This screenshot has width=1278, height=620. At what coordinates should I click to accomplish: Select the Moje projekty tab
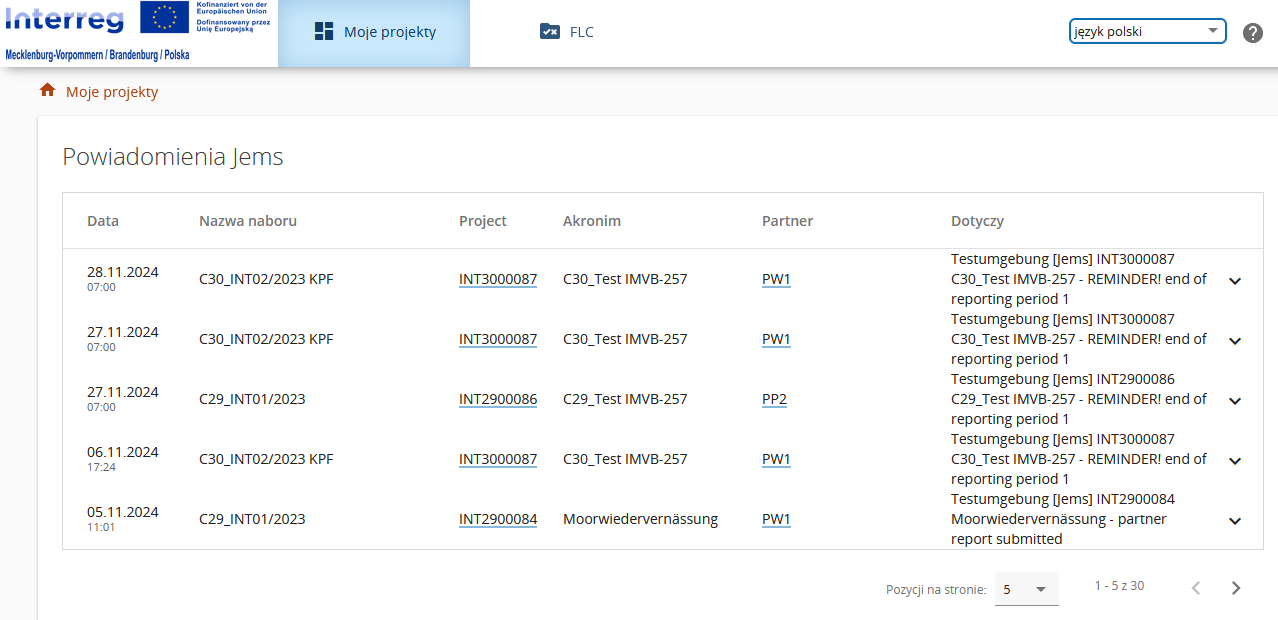click(374, 32)
